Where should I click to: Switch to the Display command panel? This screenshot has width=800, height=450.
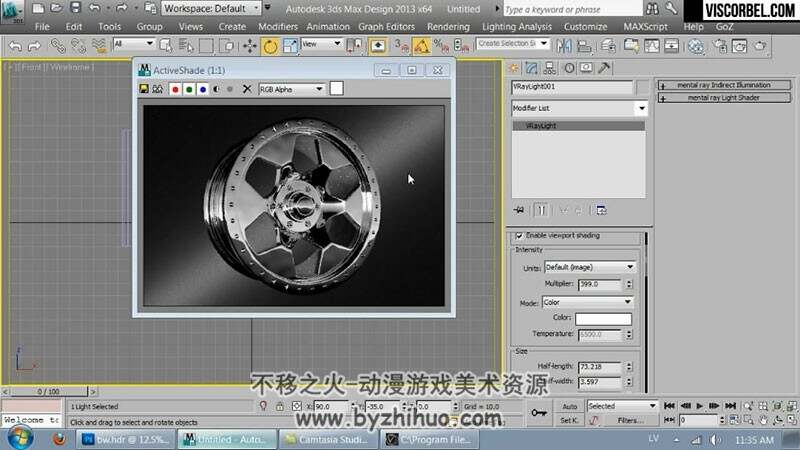tap(586, 68)
